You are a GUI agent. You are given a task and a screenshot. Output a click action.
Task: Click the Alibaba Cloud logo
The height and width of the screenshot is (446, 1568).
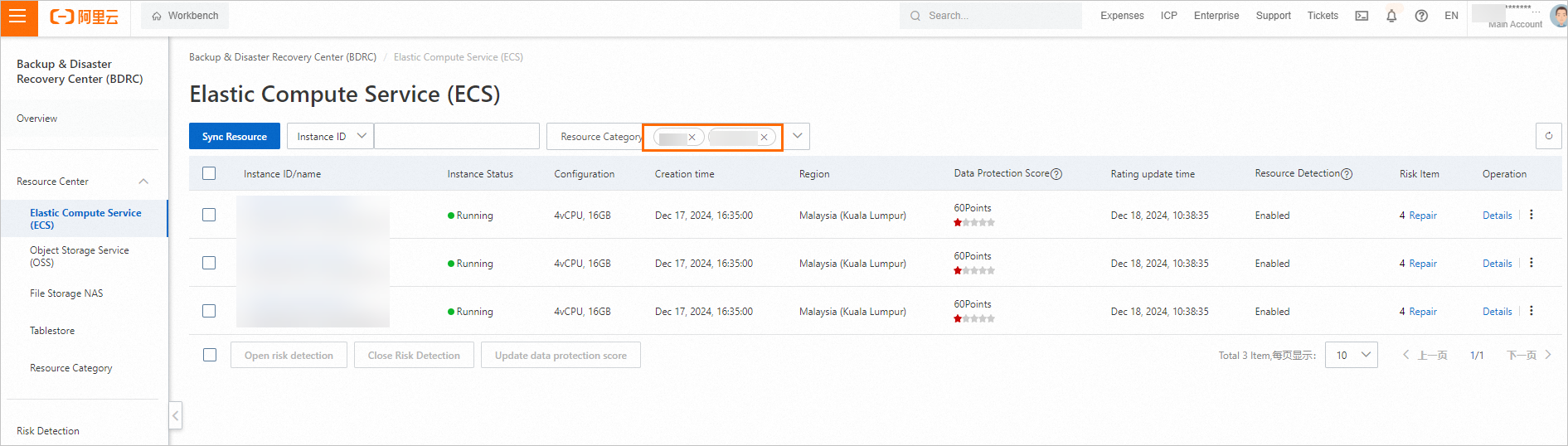pos(85,17)
